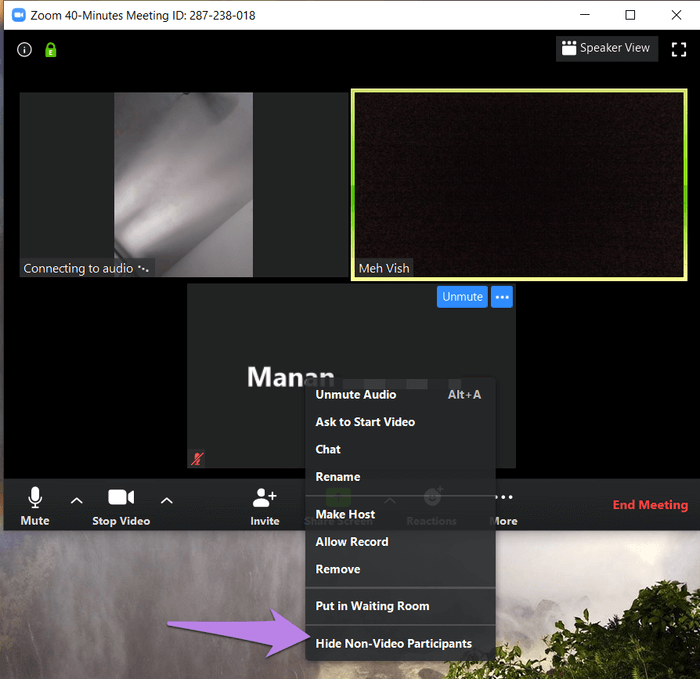Screen dimensions: 700x679
Task: Select Meh Vish's video thumbnail
Action: (519, 184)
